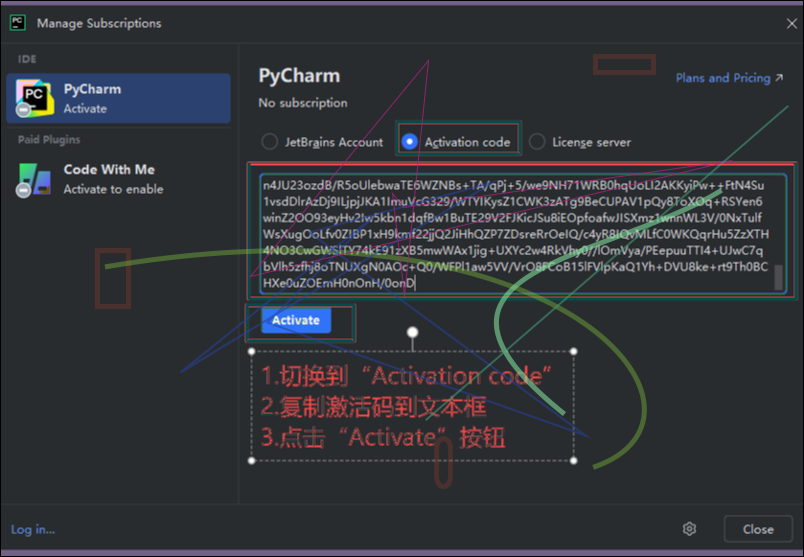Click the Log in... link

[x=33, y=529]
